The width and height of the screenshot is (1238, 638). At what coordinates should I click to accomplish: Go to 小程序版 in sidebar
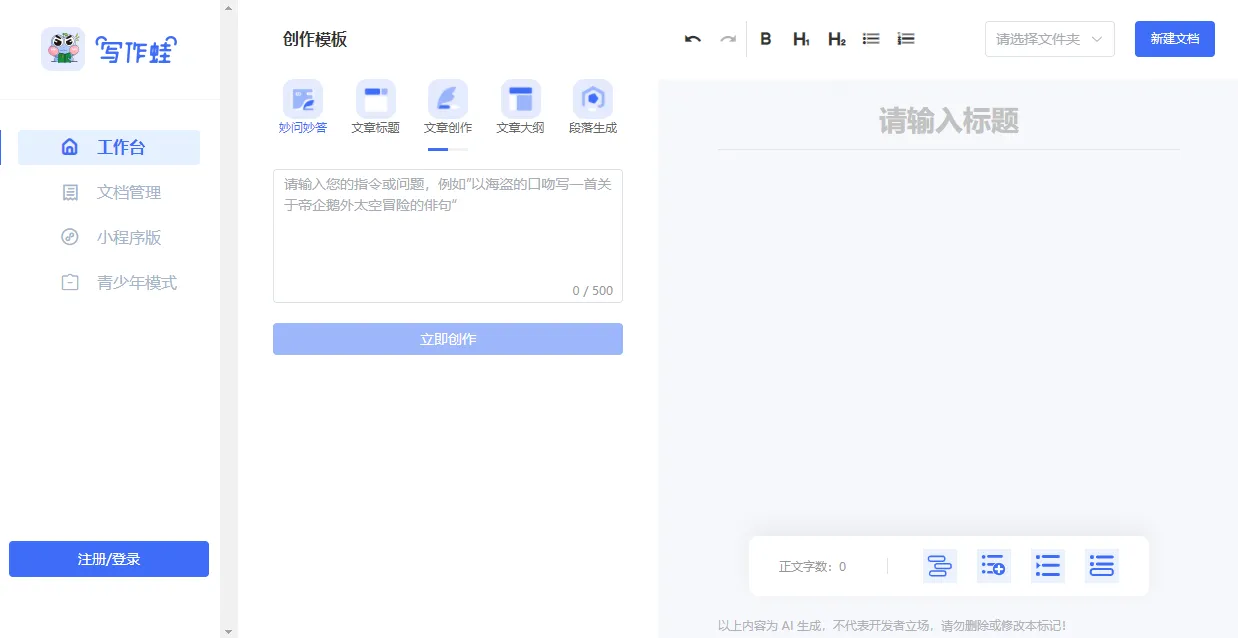click(x=109, y=237)
